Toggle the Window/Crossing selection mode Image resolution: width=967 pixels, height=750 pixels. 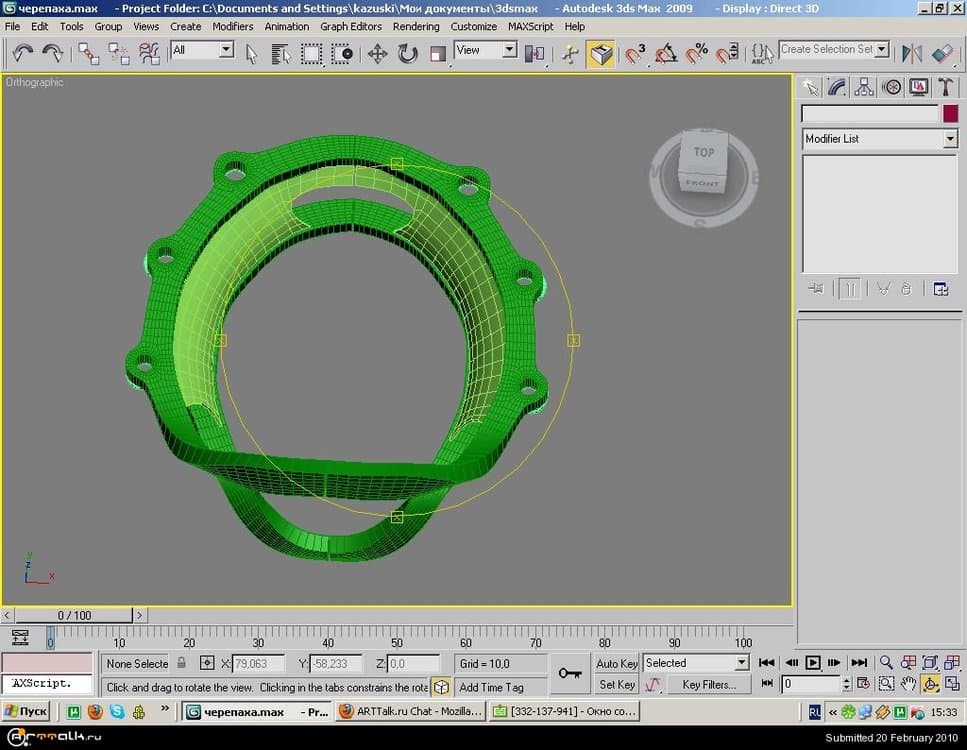click(342, 54)
